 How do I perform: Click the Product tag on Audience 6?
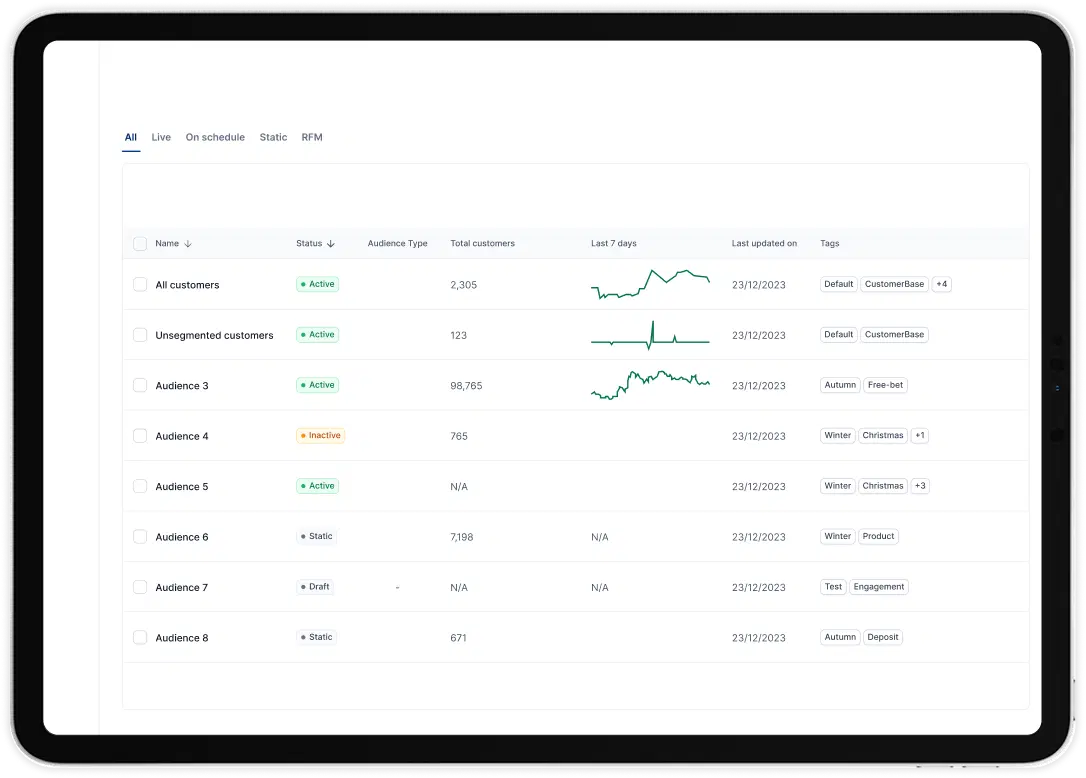(878, 536)
